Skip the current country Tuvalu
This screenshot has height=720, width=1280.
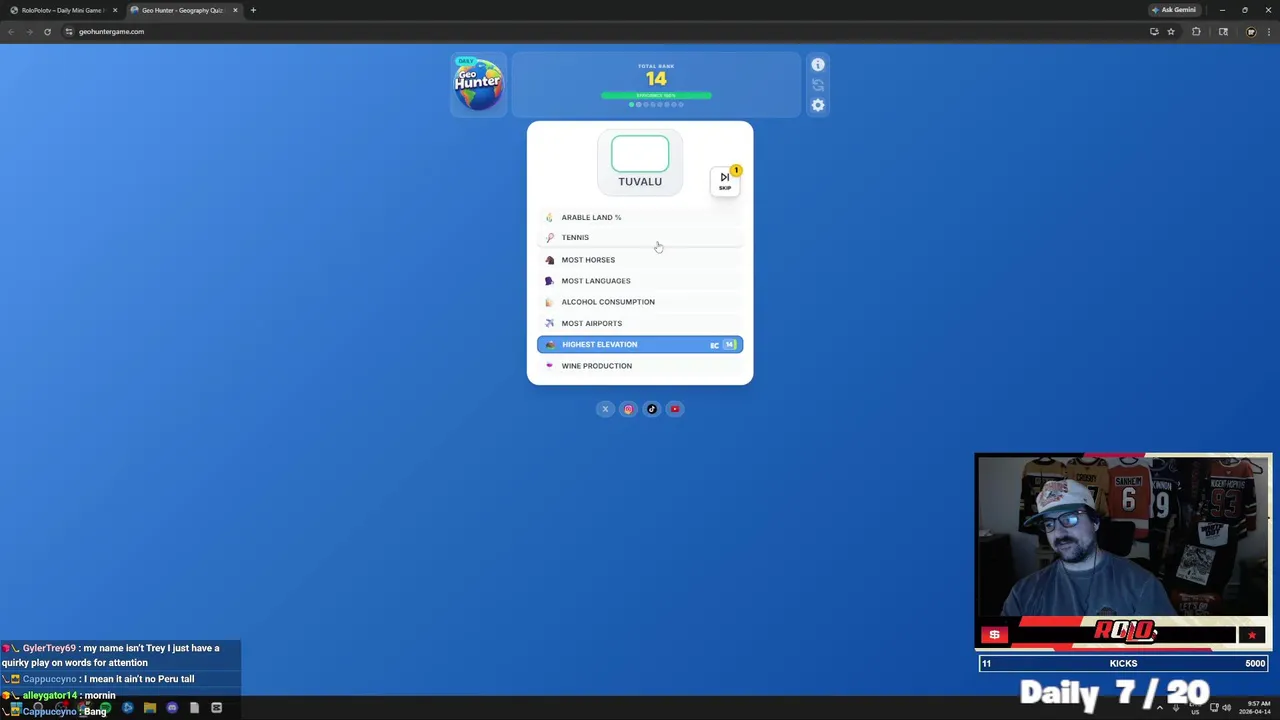725,180
